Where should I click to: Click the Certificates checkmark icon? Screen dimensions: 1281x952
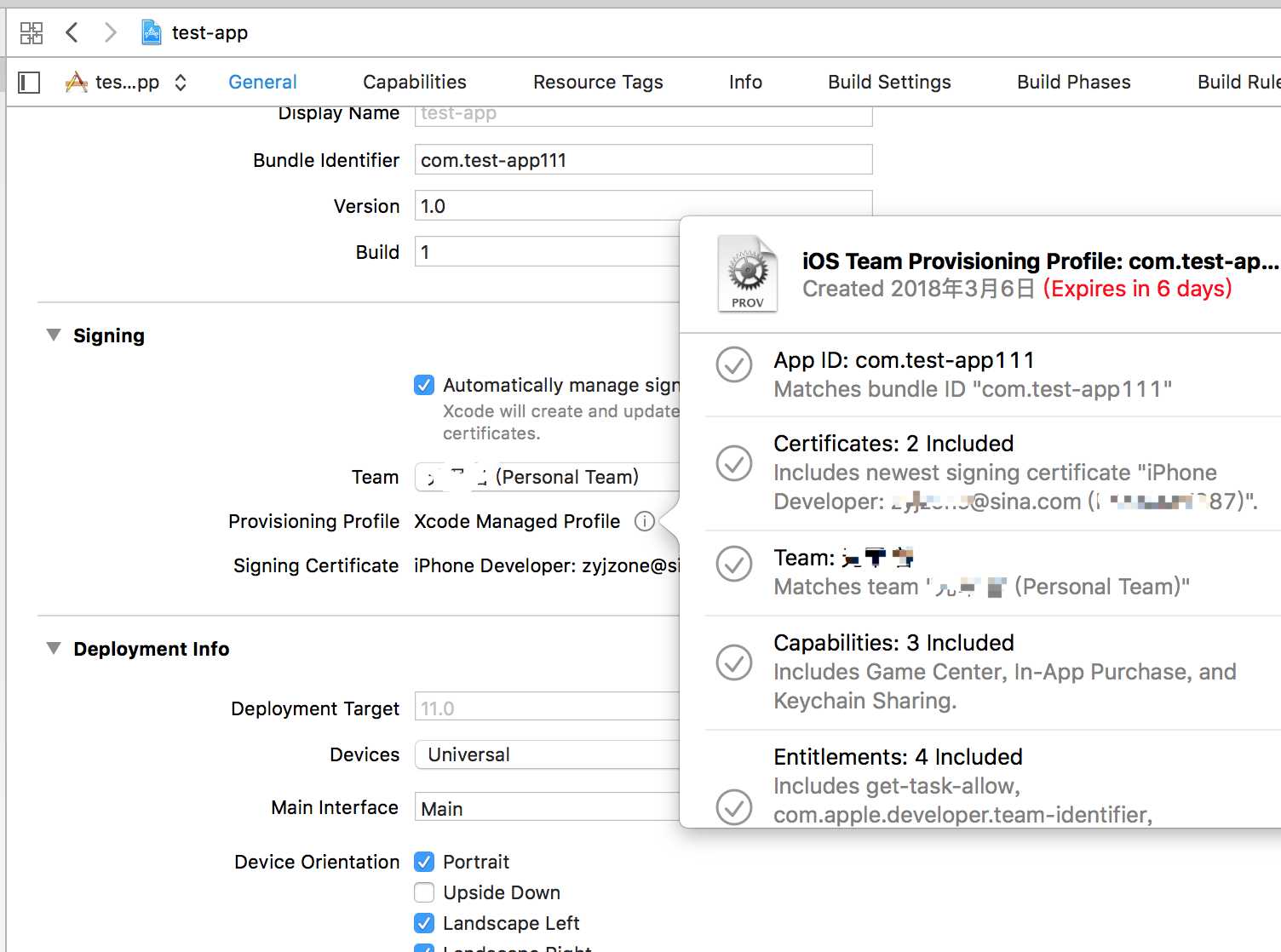pos(734,463)
